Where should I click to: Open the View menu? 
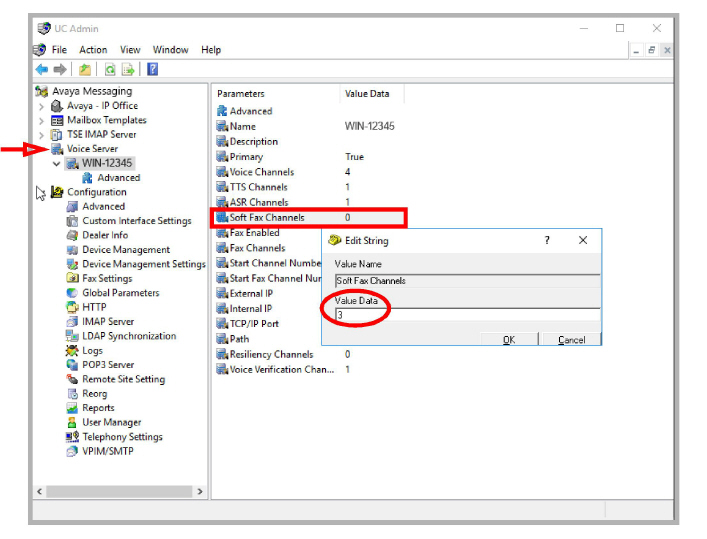pos(130,50)
